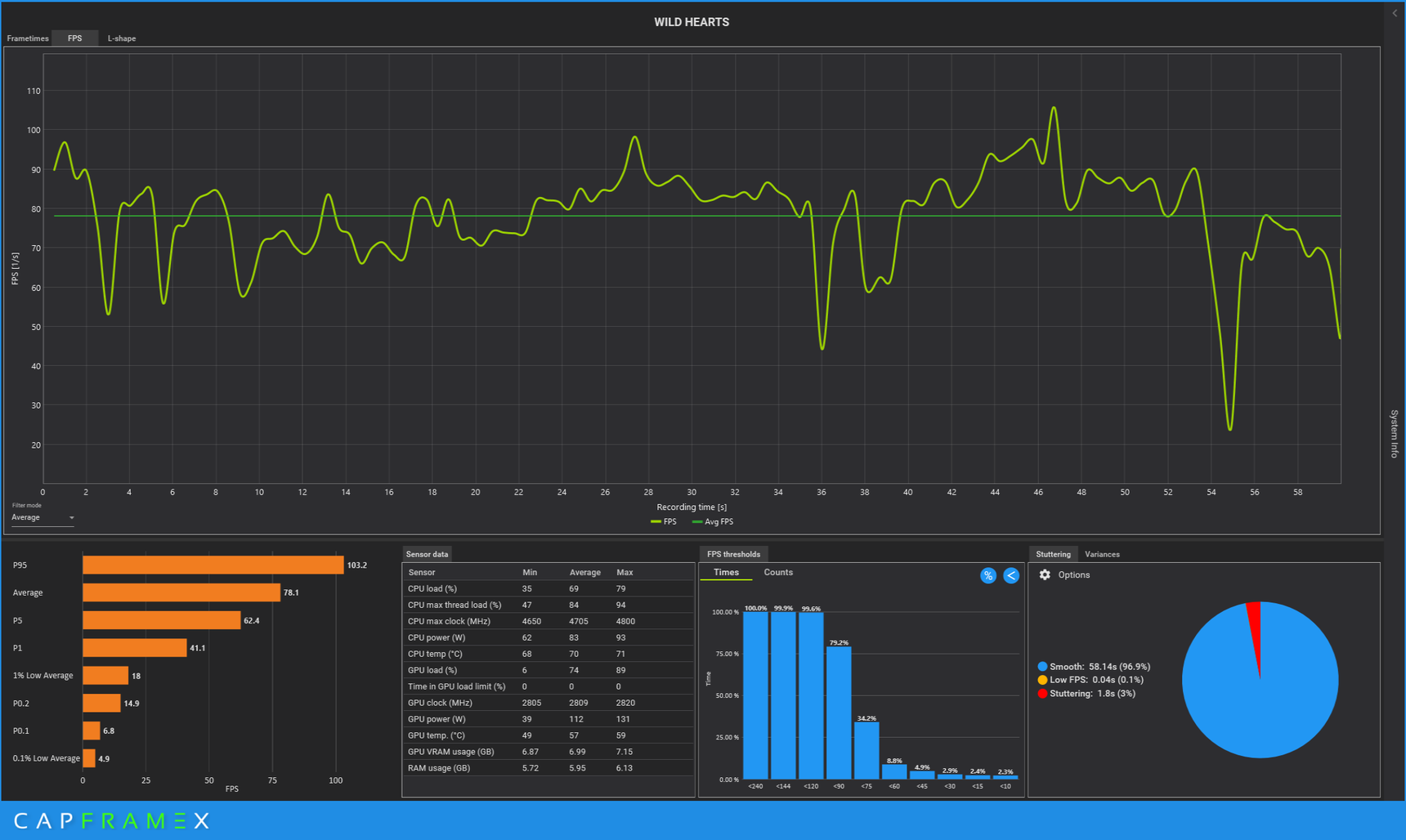The width and height of the screenshot is (1406, 840).
Task: Select the Stuttering tab
Action: click(1053, 554)
